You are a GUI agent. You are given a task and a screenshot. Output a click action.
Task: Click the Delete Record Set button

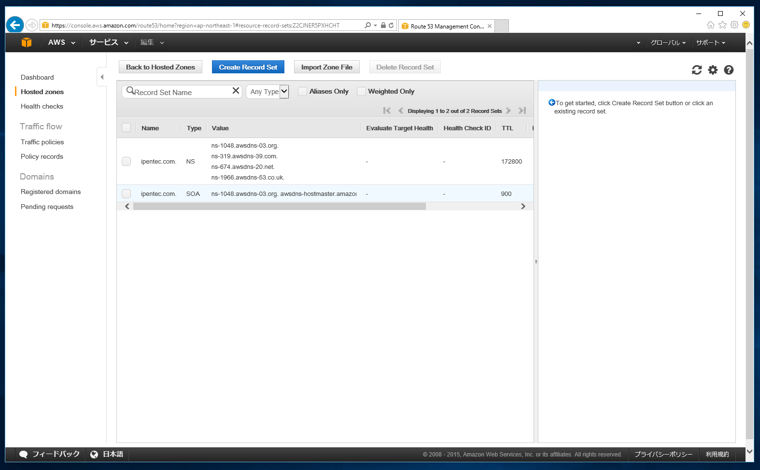click(x=405, y=67)
